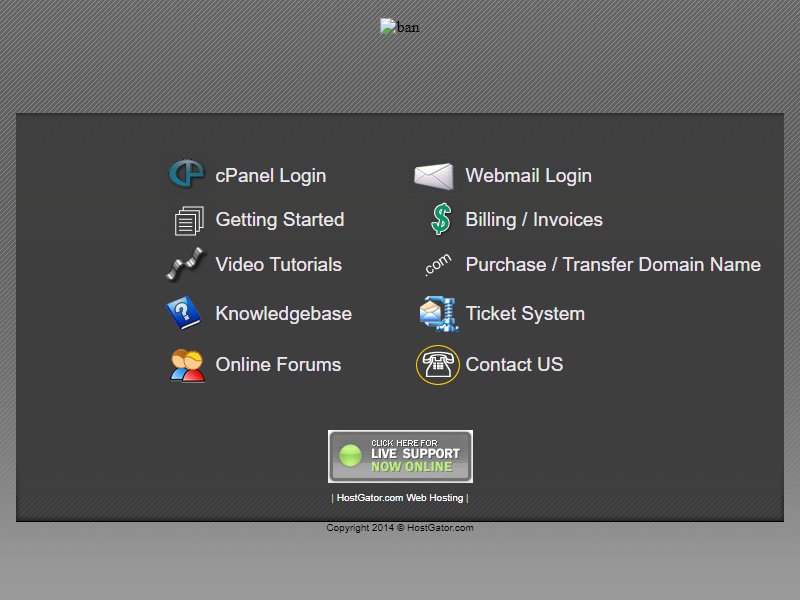
Task: Visit the Online Forums link
Action: pyautogui.click(x=278, y=364)
